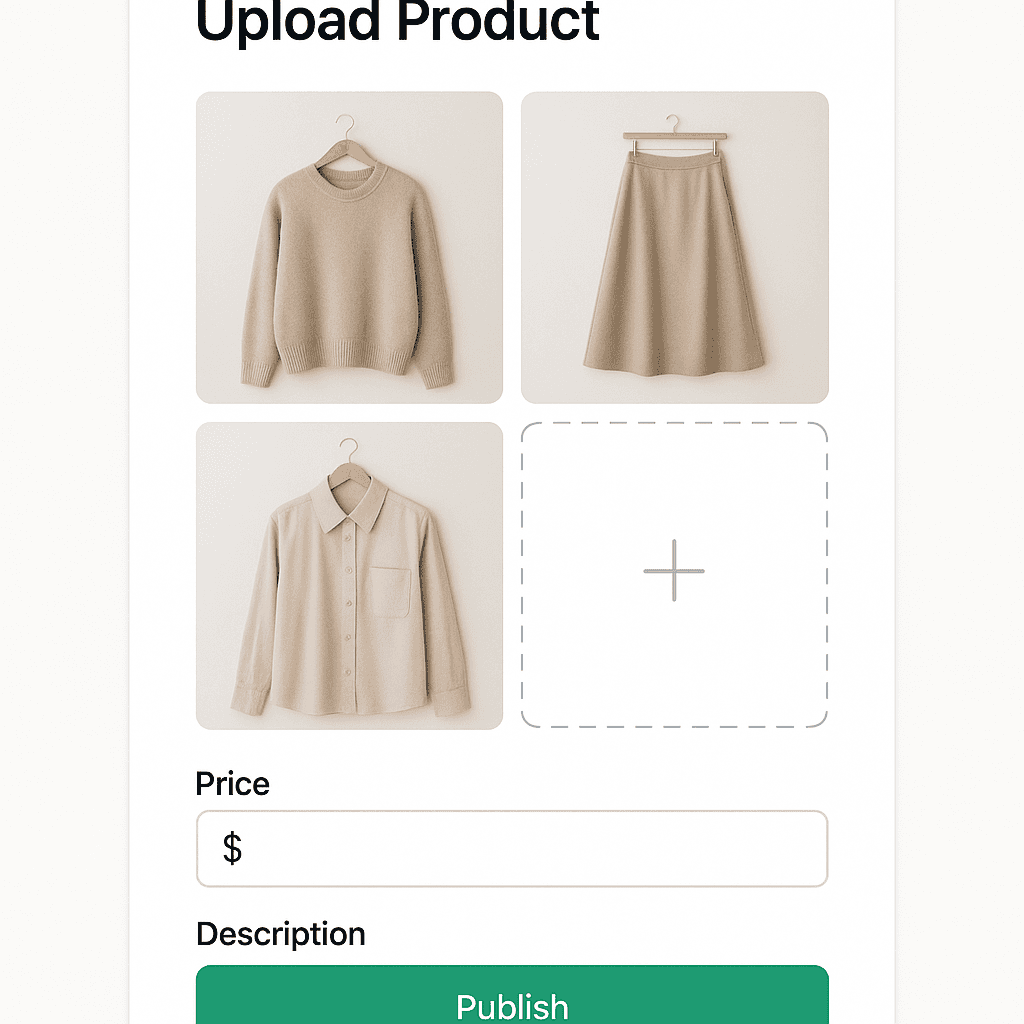Image resolution: width=1024 pixels, height=1024 pixels.
Task: Click the upload placeholder plus symbol
Action: [673, 572]
